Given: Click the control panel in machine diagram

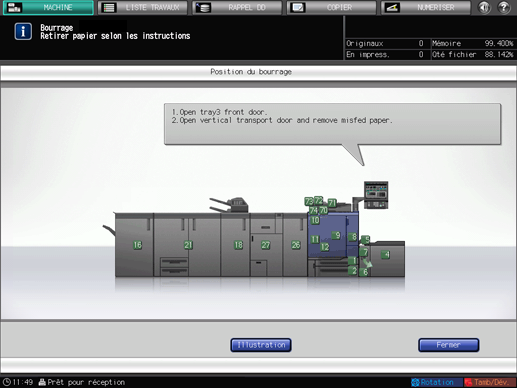Looking at the screenshot, I should coord(376,195).
